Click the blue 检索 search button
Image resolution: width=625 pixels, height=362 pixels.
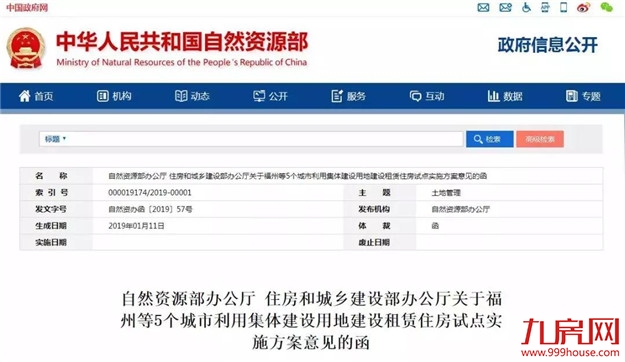(489, 139)
